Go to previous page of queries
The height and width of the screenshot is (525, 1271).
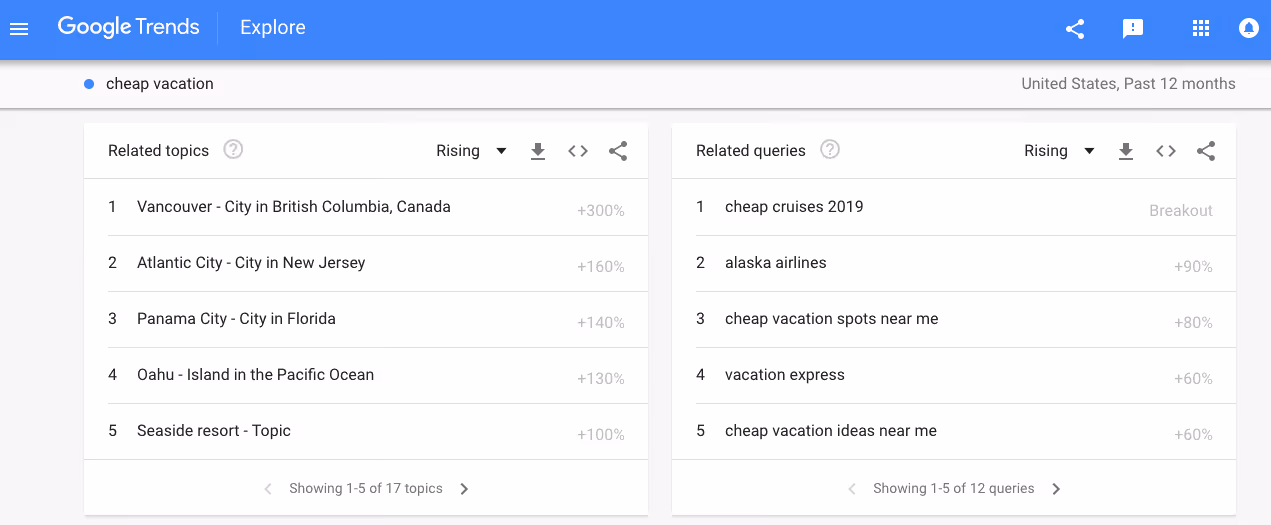[x=852, y=489]
